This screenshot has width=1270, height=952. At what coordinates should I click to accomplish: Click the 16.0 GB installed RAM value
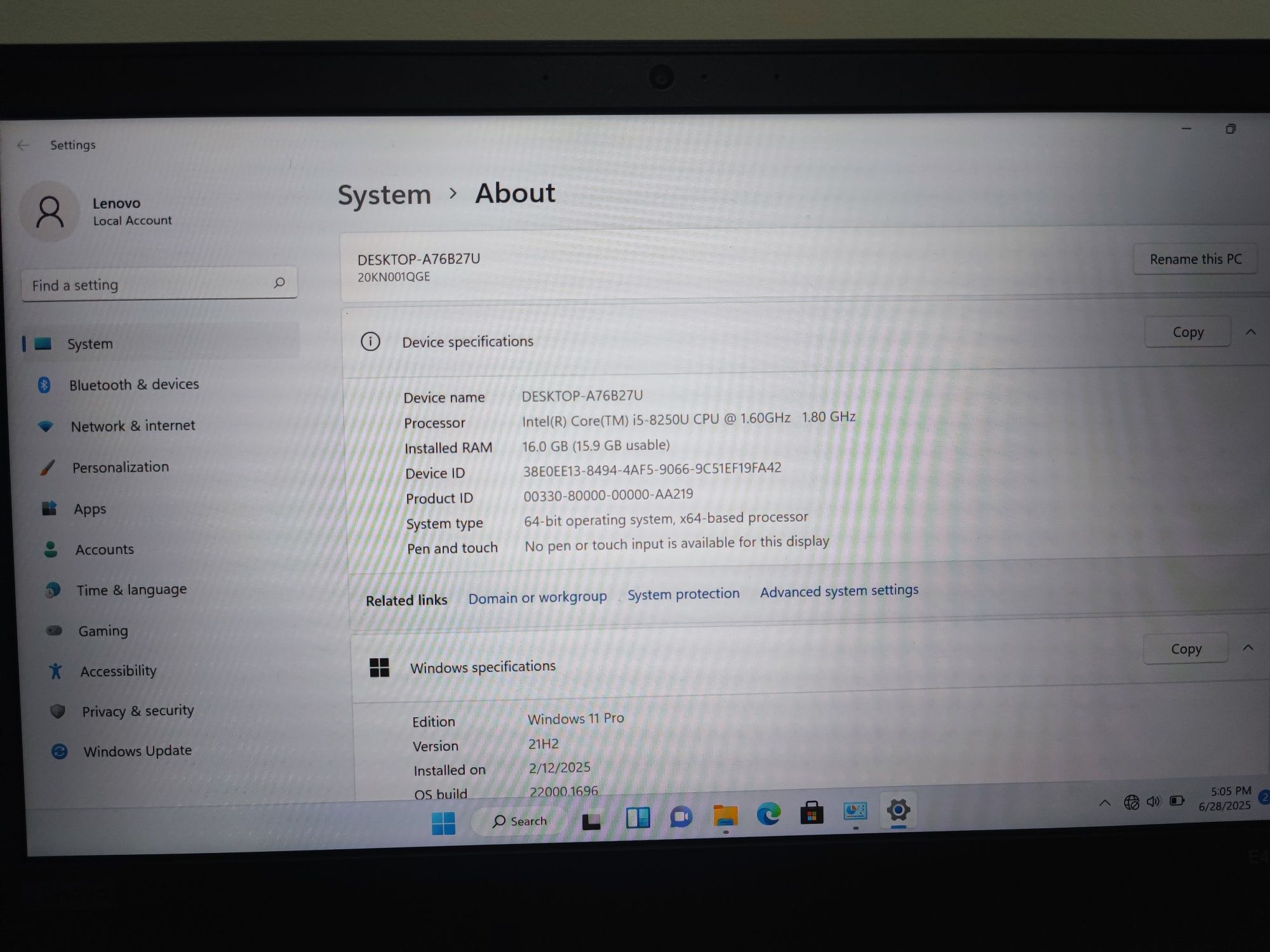[x=596, y=446]
